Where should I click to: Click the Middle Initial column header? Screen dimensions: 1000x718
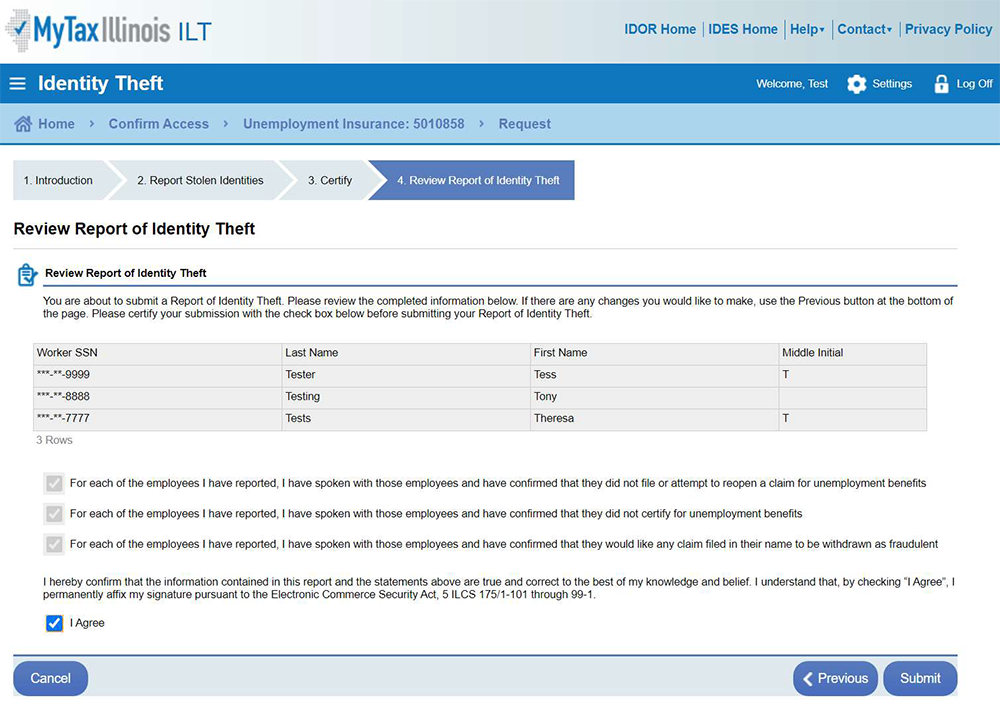[853, 353]
